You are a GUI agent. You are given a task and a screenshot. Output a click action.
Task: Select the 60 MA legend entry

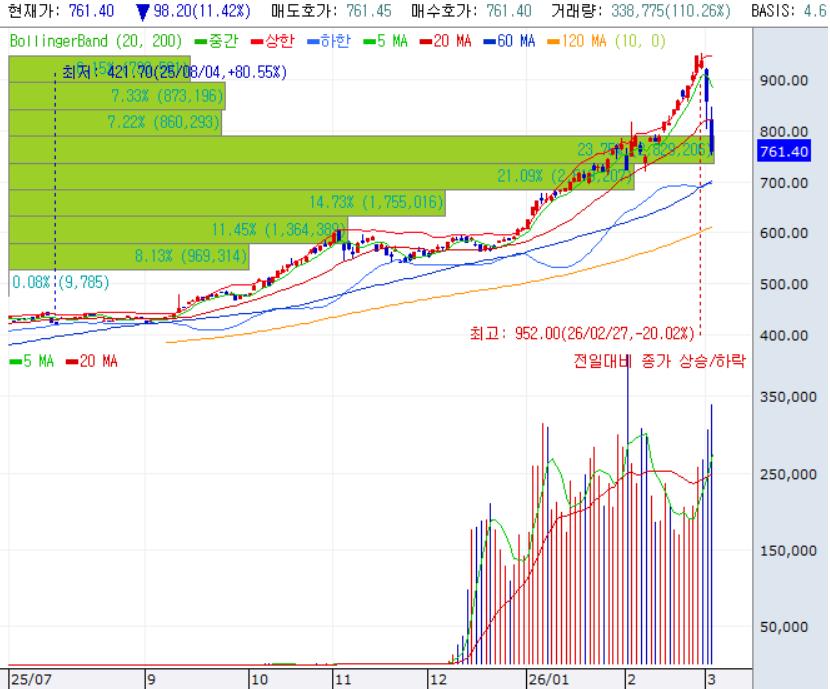point(512,44)
